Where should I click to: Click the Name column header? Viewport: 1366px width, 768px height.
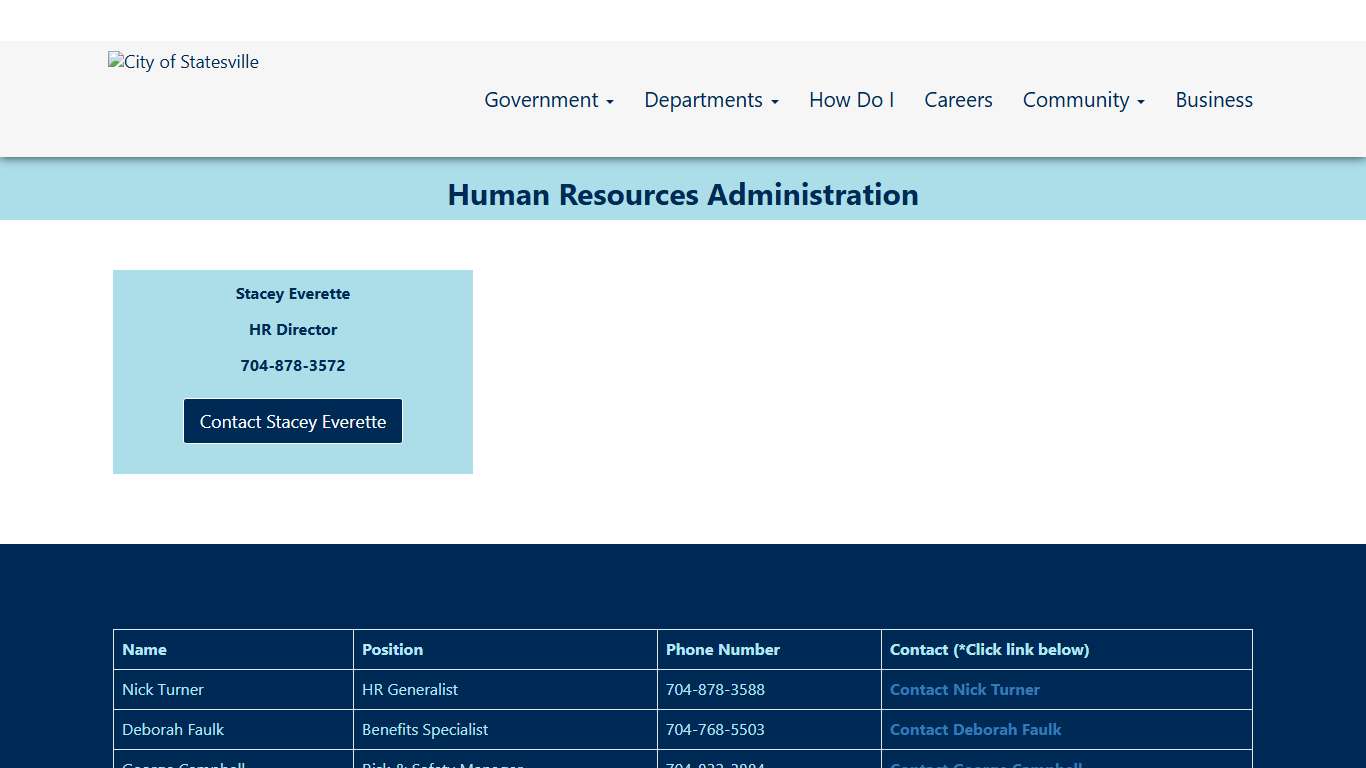144,649
